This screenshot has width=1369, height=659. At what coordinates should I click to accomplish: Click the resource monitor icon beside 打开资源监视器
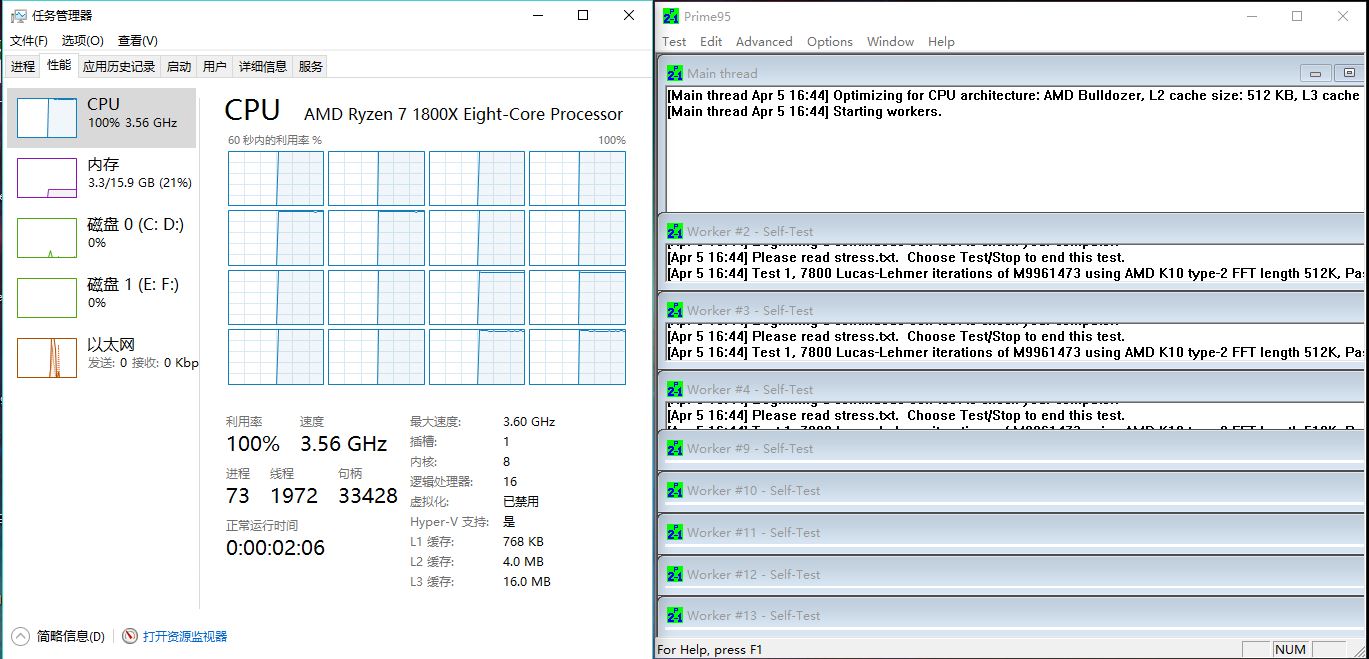click(129, 636)
